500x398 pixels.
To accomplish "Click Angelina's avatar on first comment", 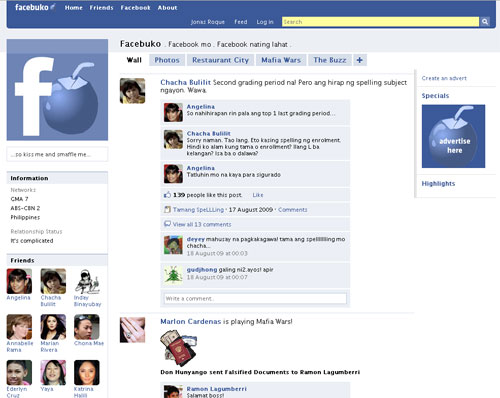I will click(x=173, y=112).
